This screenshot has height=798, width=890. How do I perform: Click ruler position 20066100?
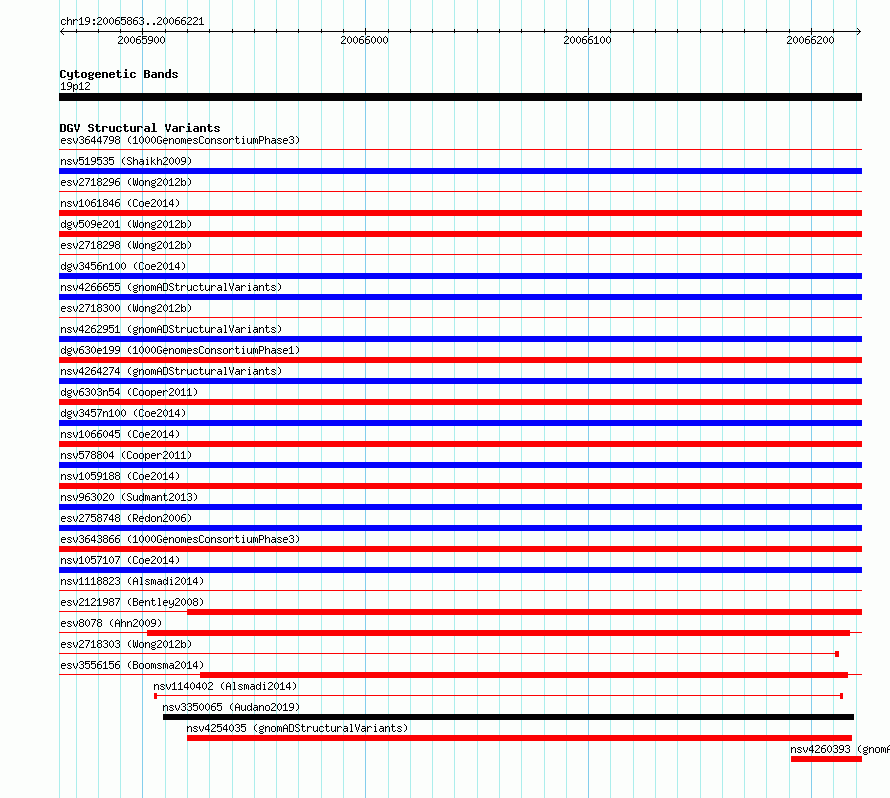[587, 40]
